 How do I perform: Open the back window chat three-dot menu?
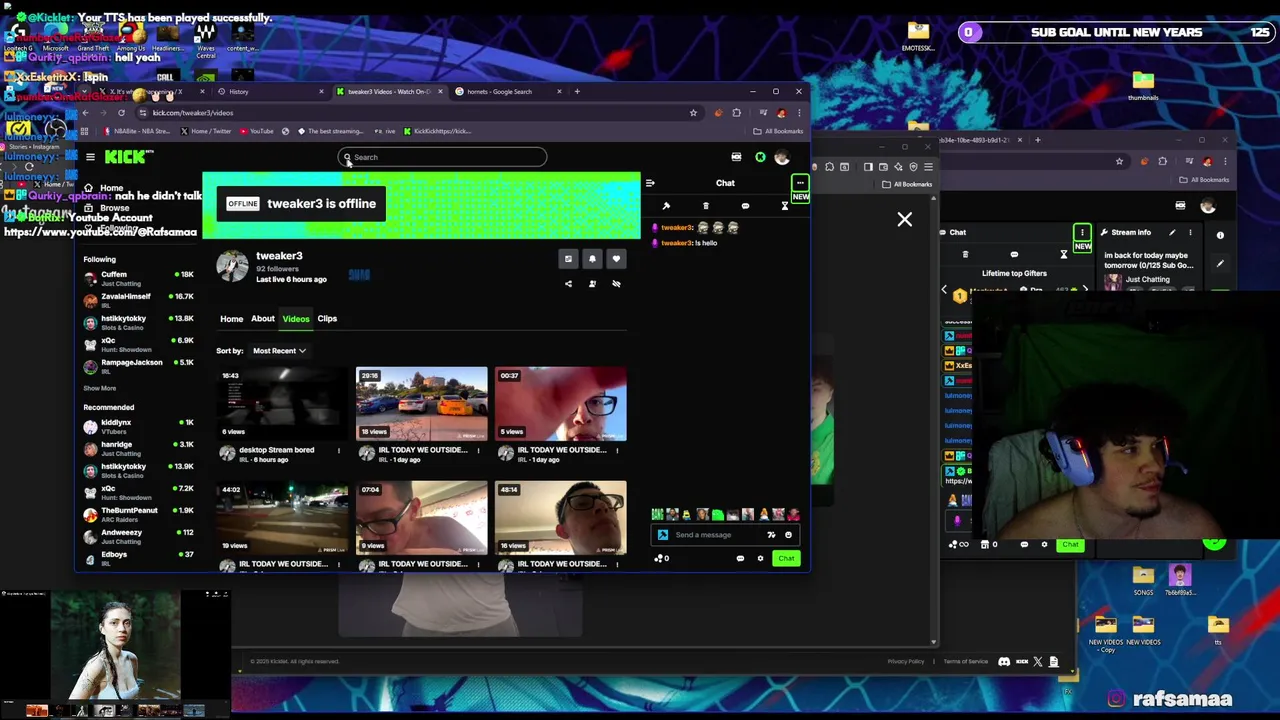pyautogui.click(x=1082, y=232)
